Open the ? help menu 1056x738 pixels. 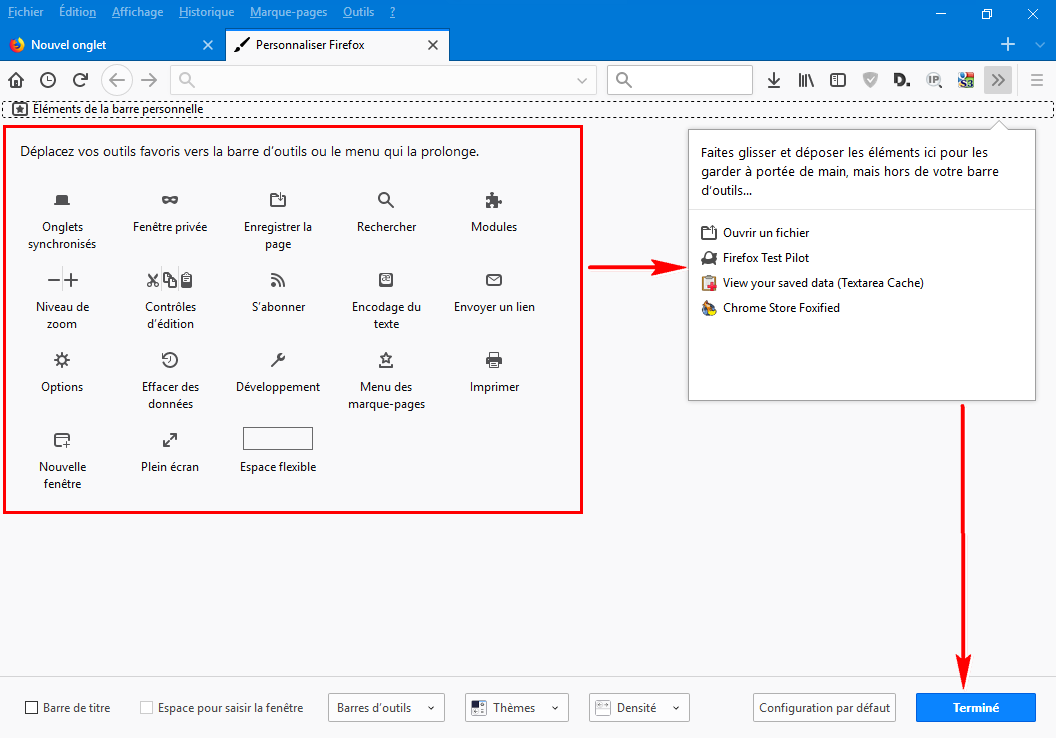click(x=393, y=12)
